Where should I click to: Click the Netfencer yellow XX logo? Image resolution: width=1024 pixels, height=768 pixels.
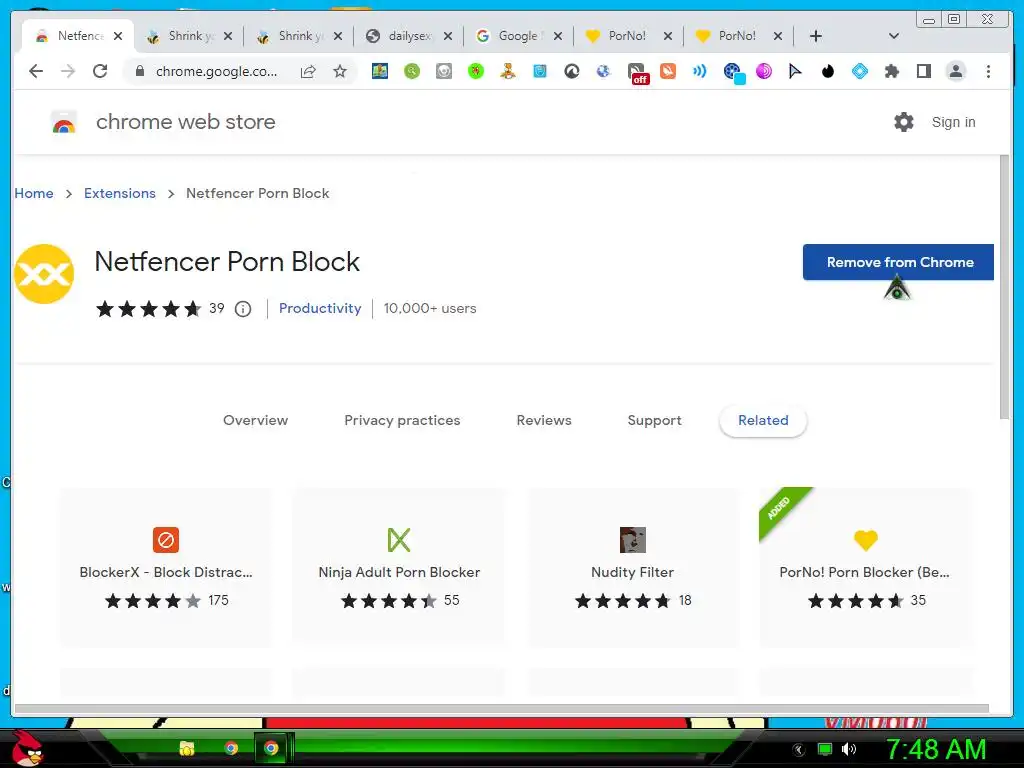point(44,274)
